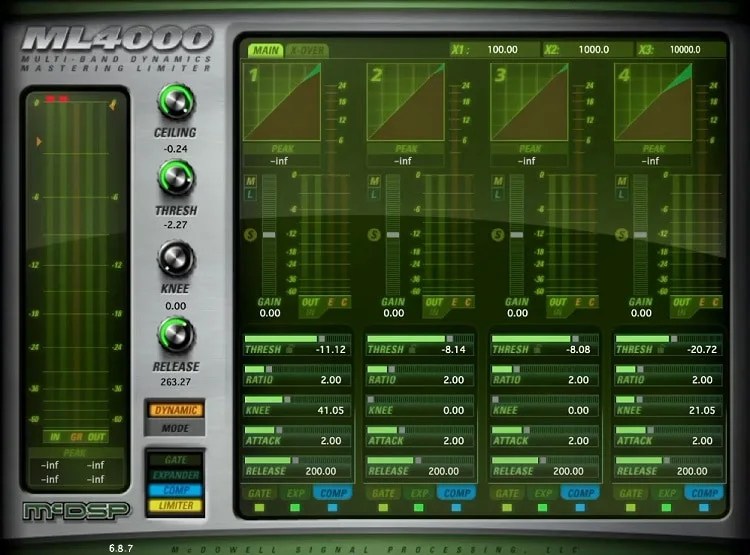Viewport: 750px width, 555px height.
Task: Click band 2 THRESH value -8.14
Action: 453,350
